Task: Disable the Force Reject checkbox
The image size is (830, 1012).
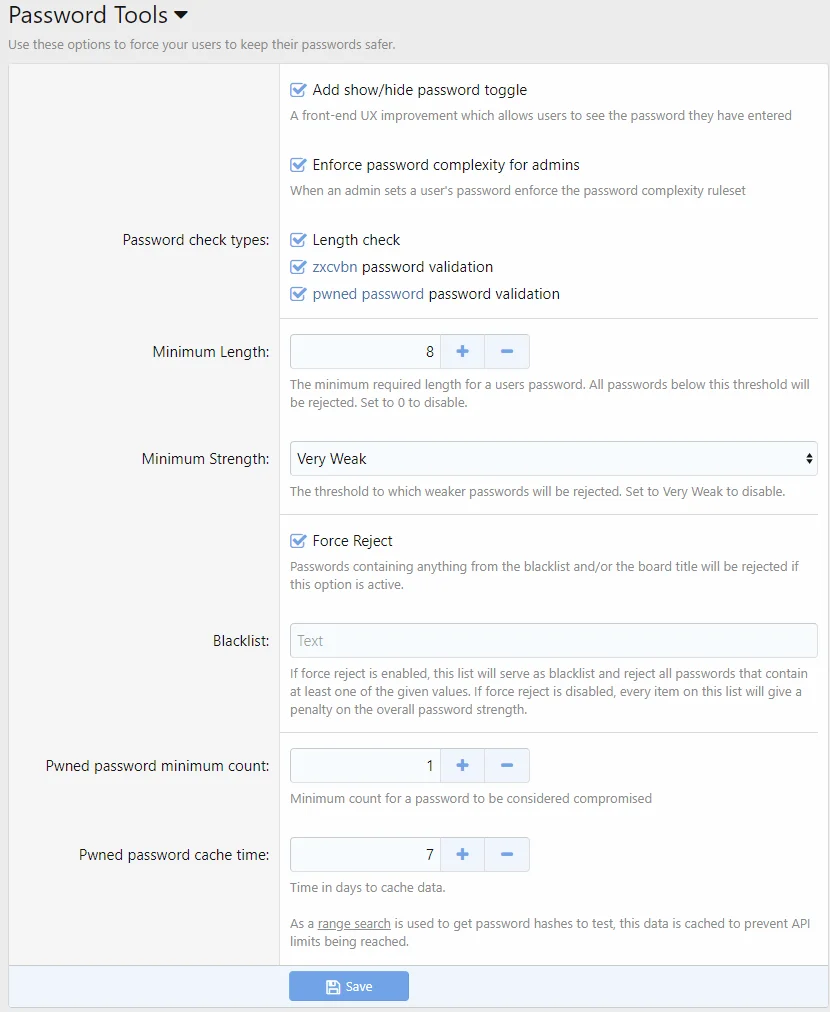Action: (298, 541)
